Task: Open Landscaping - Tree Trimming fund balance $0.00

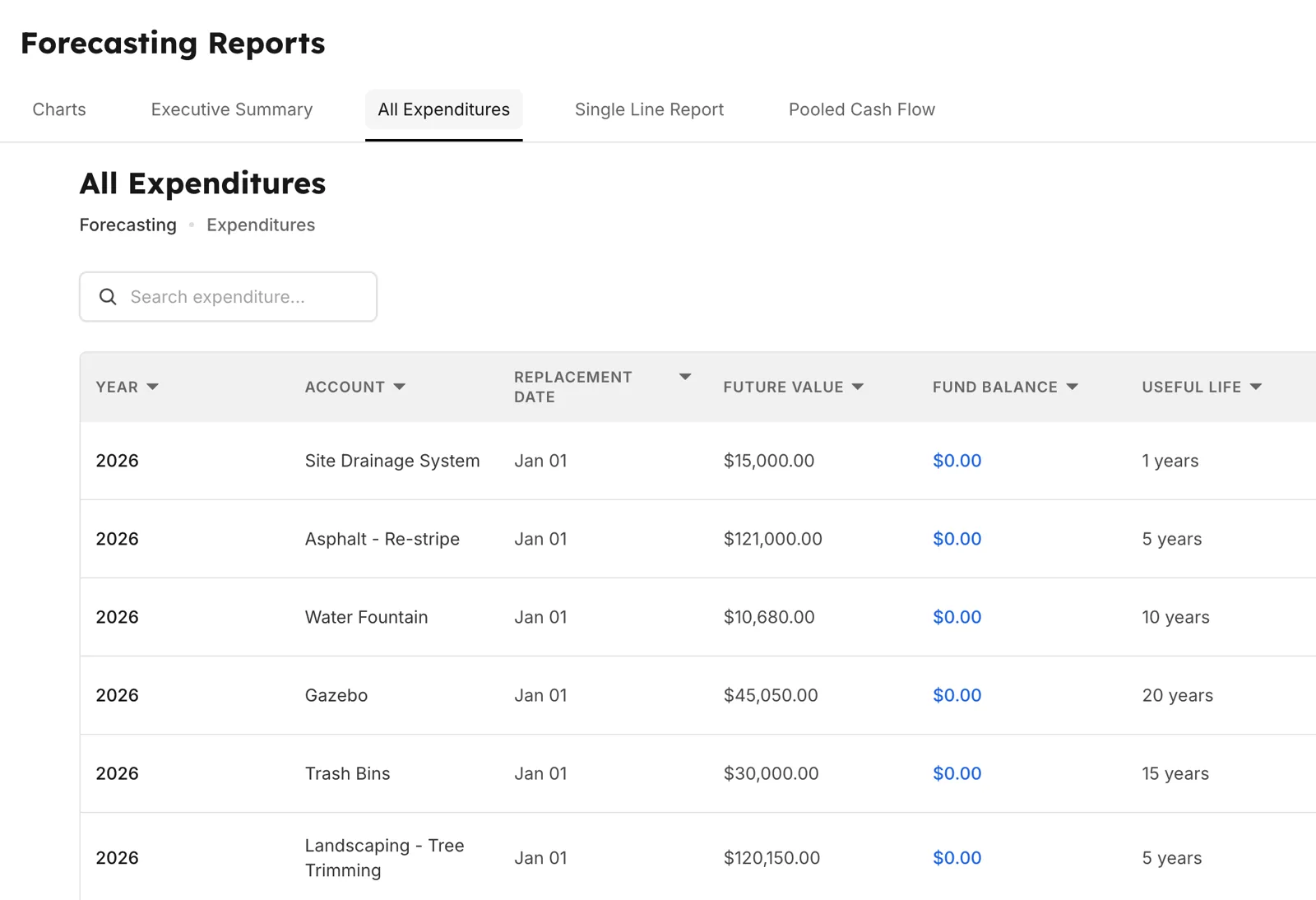Action: [x=957, y=858]
